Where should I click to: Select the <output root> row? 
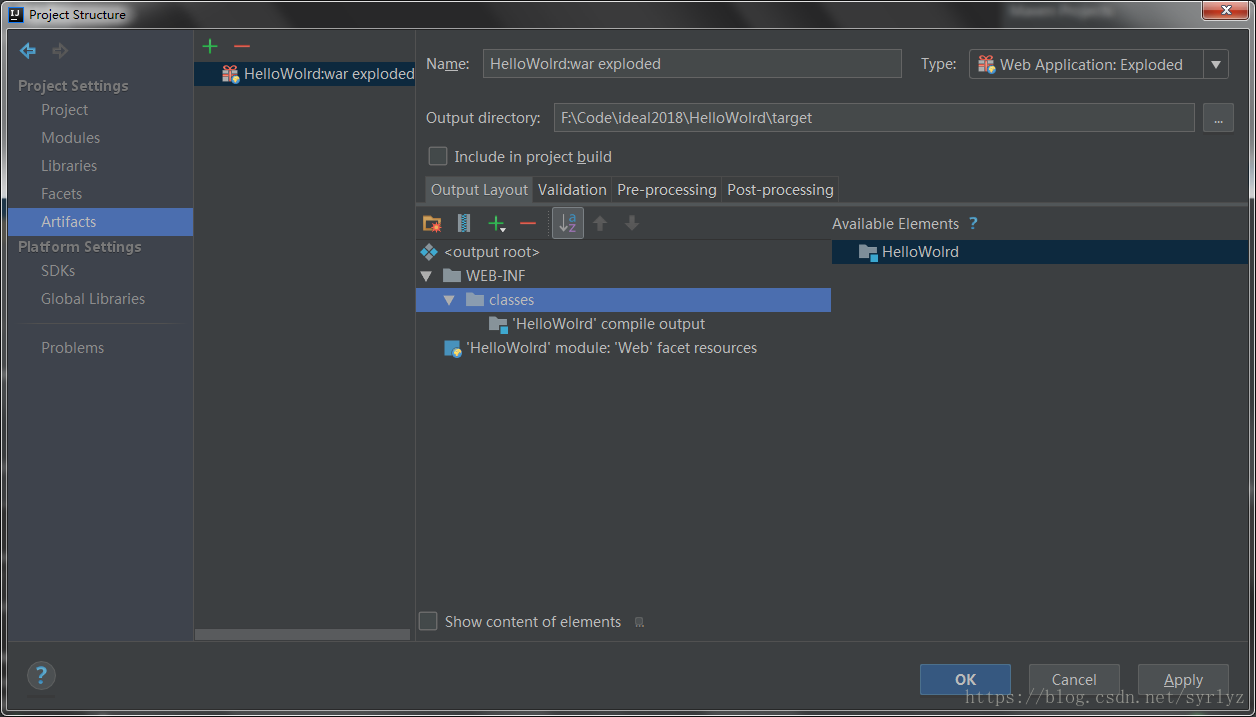(x=623, y=252)
